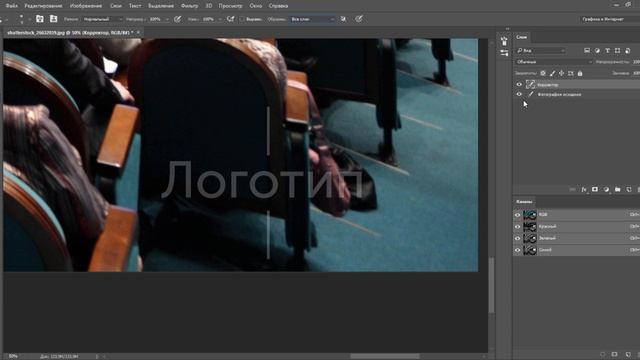Toggle the clone source panel icon in options bar

coord(53,19)
